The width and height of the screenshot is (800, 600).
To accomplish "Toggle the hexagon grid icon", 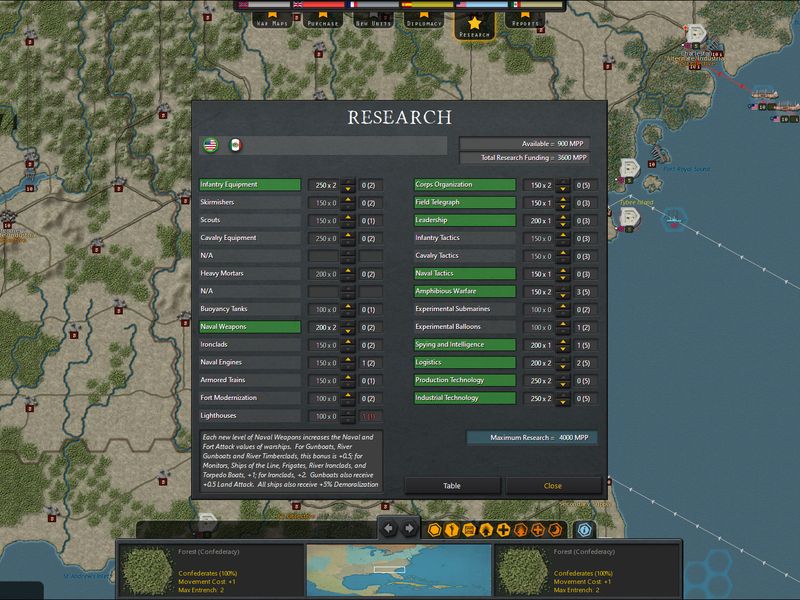I will 435,530.
